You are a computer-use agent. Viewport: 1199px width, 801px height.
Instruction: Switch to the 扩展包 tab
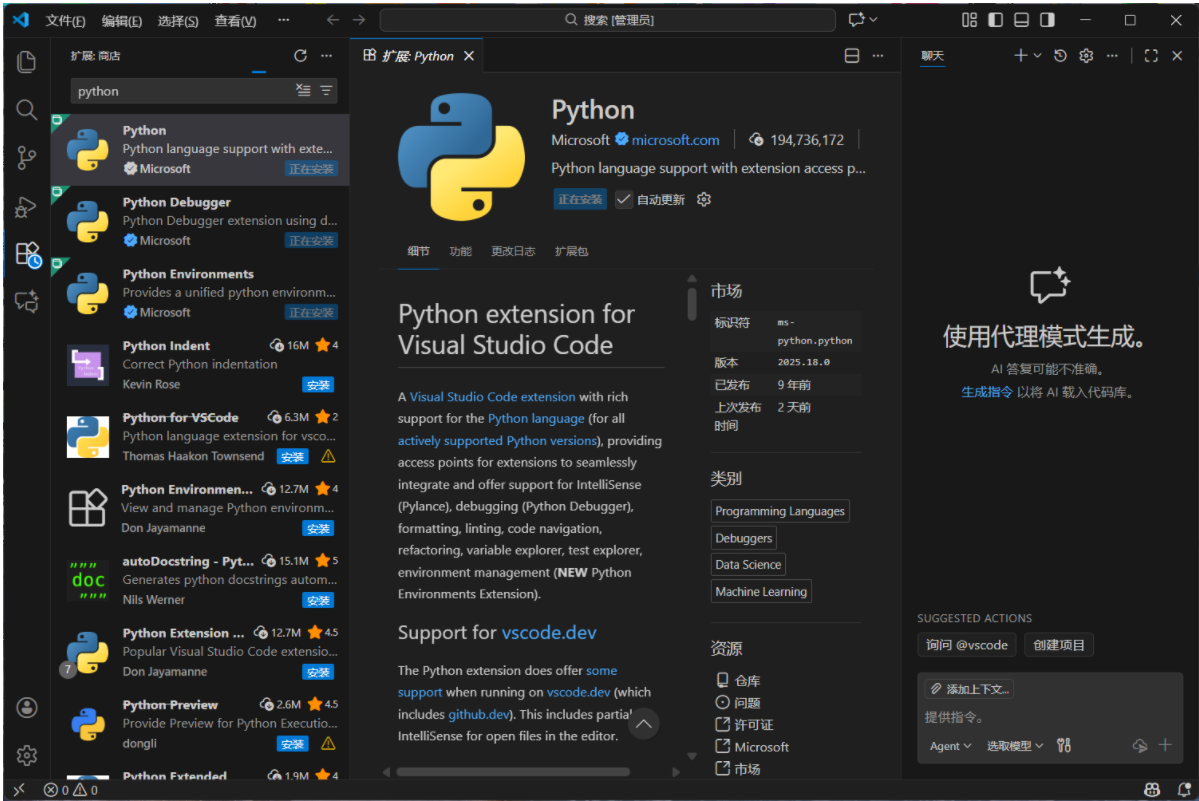coord(571,251)
